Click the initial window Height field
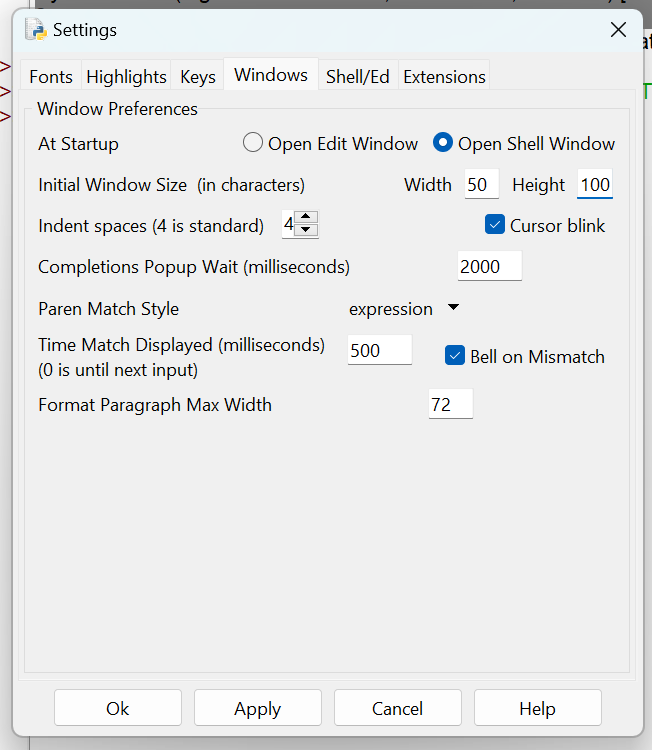Viewport: 652px width, 750px height. pos(595,185)
